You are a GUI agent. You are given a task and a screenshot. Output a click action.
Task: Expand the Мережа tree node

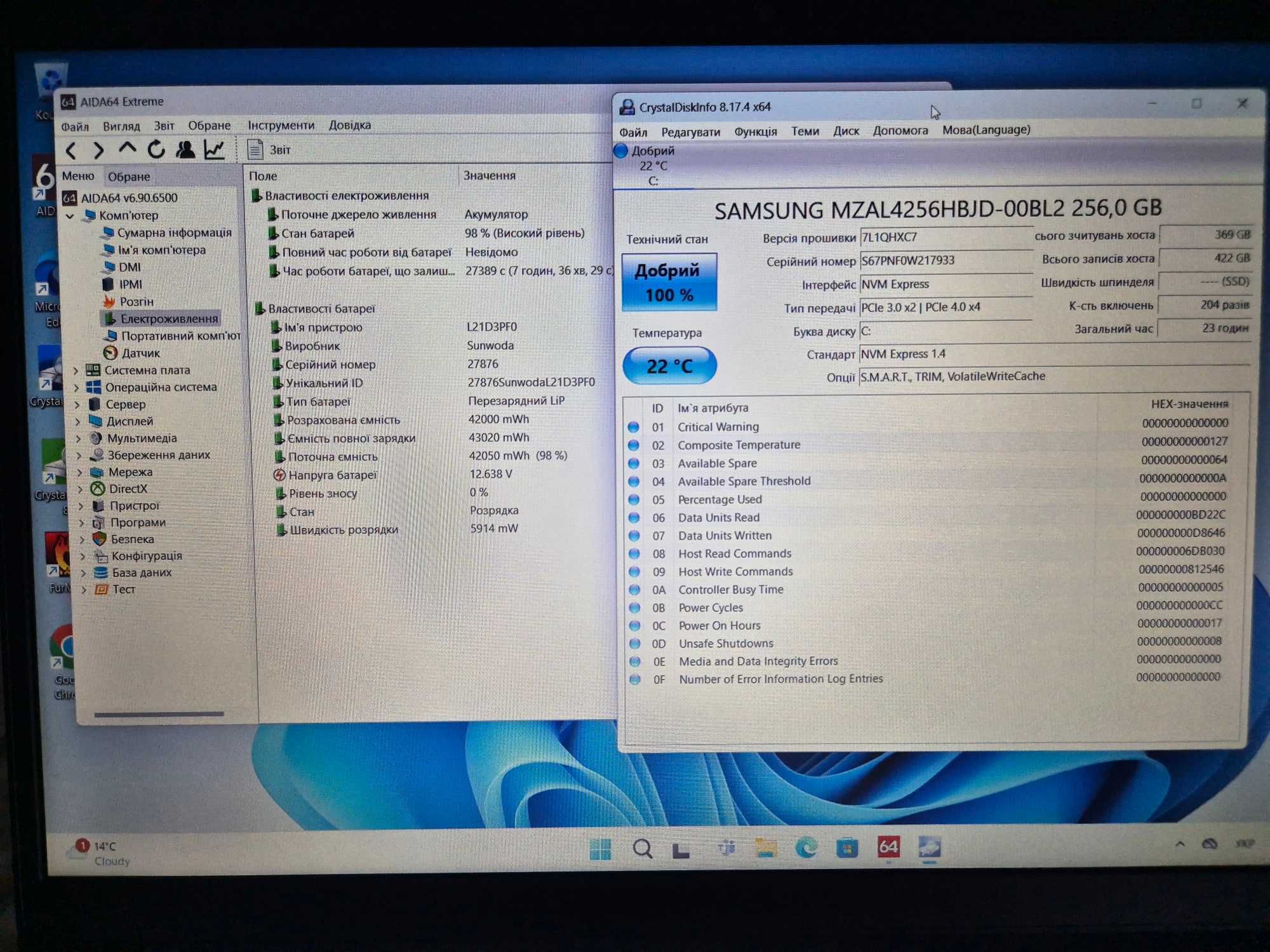[x=80, y=472]
